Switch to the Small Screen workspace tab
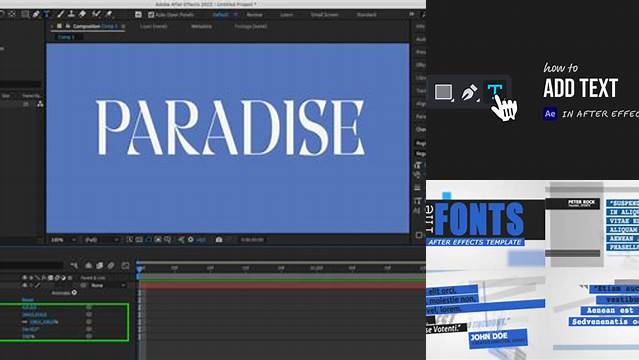The image size is (639, 360). [x=324, y=15]
